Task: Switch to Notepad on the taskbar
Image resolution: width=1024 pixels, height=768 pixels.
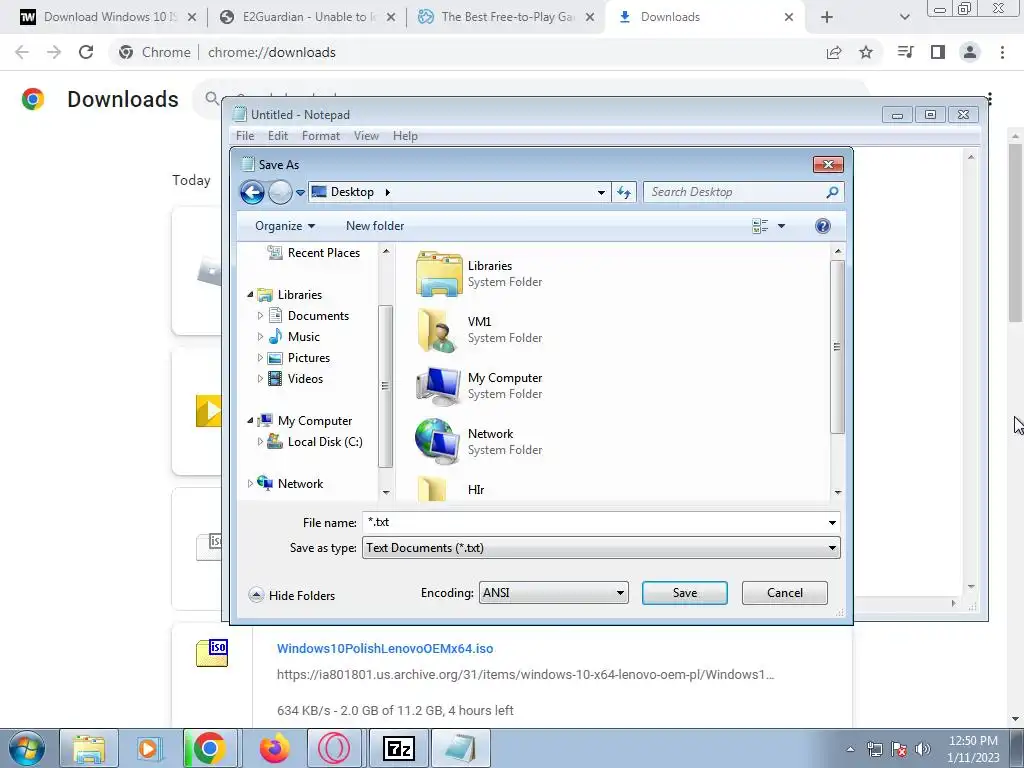Action: point(460,748)
